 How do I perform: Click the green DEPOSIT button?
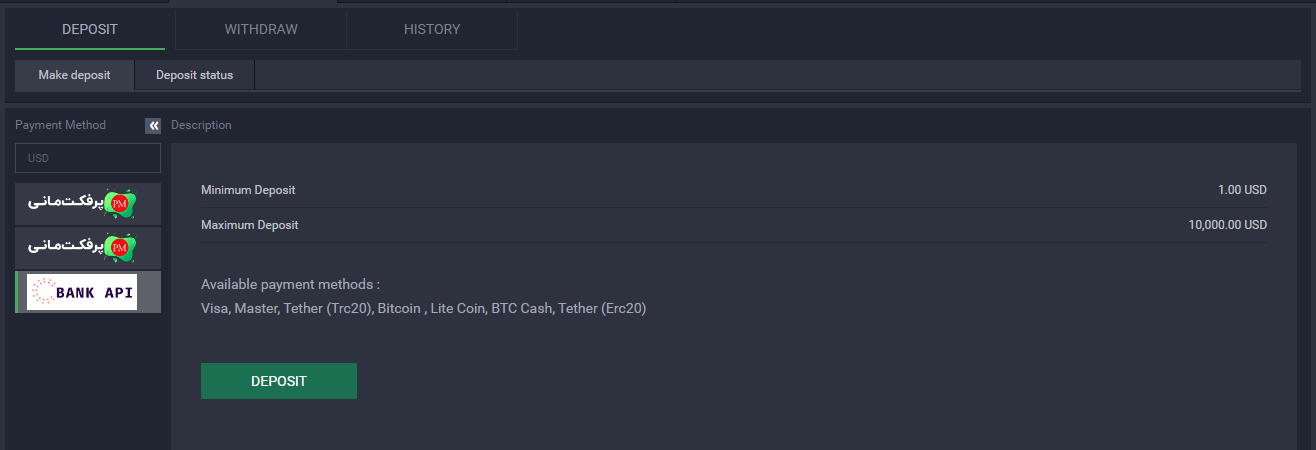coord(279,381)
